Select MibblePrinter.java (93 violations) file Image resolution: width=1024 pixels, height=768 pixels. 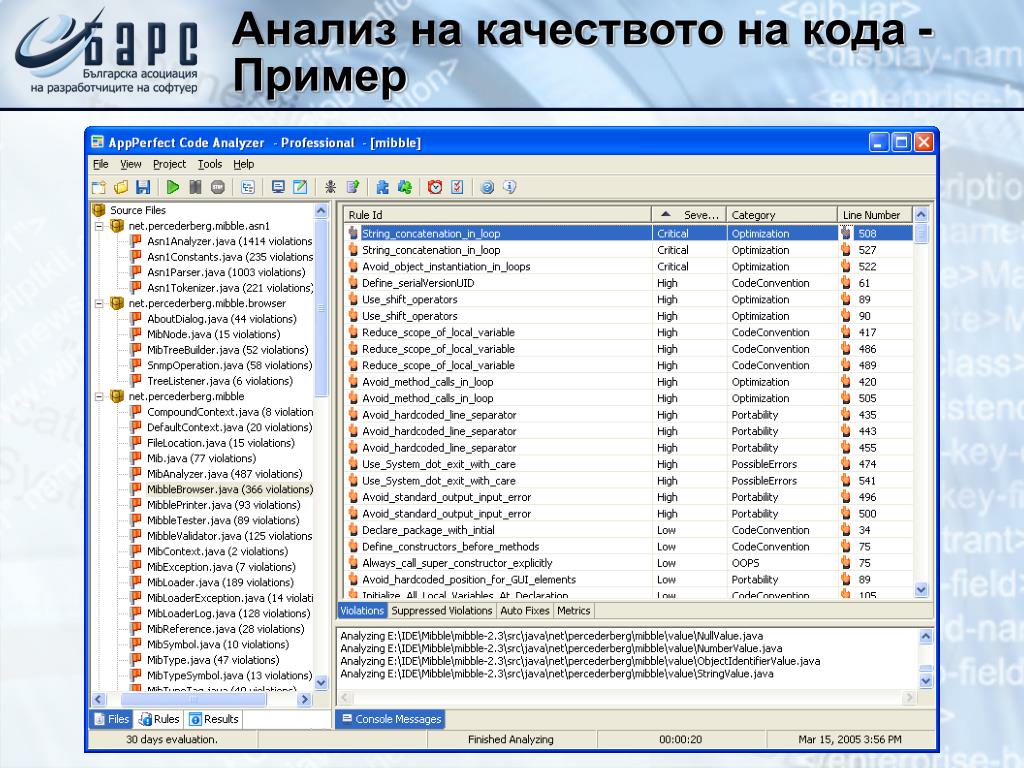pos(223,505)
